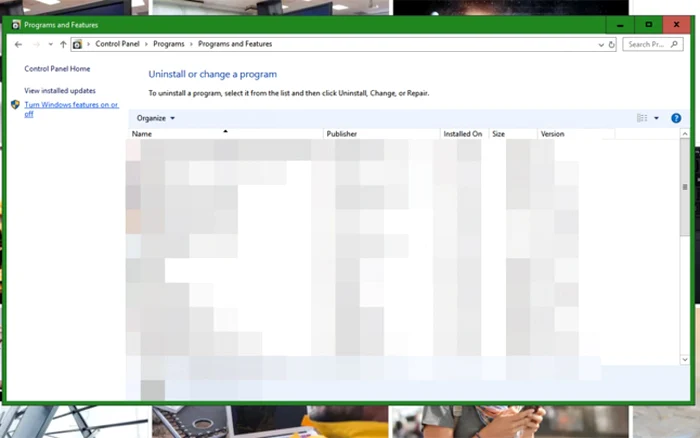Open View installed updates link
Screen dimensions: 700x438
(x=60, y=91)
